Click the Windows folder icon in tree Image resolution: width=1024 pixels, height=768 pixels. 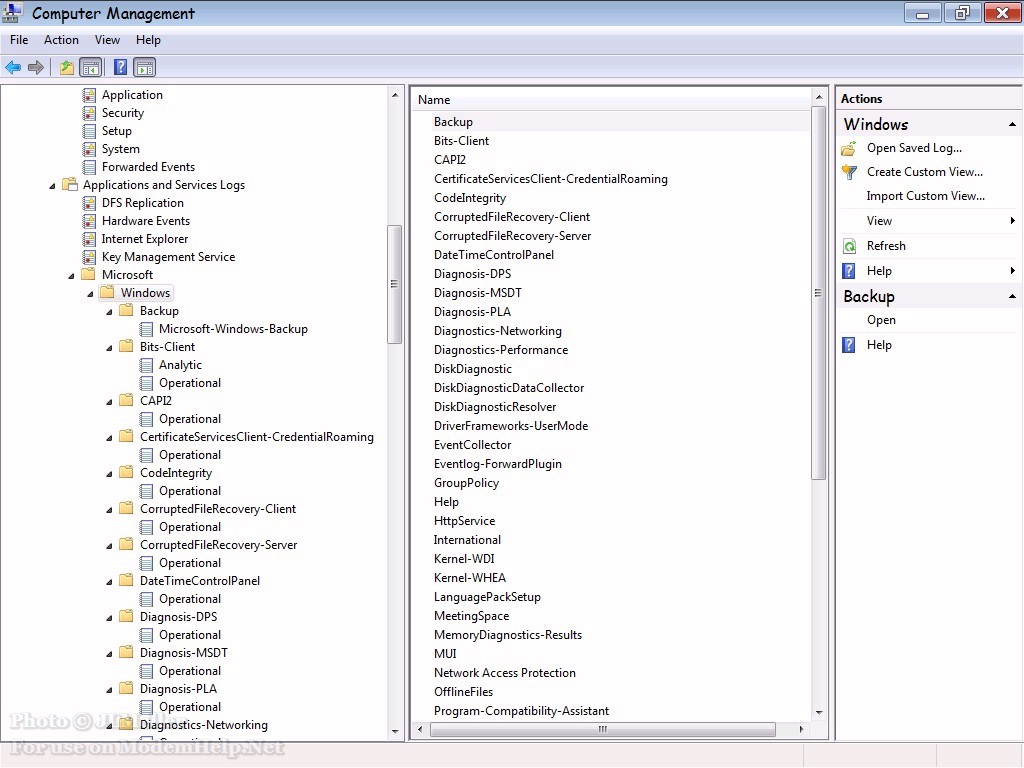point(107,292)
